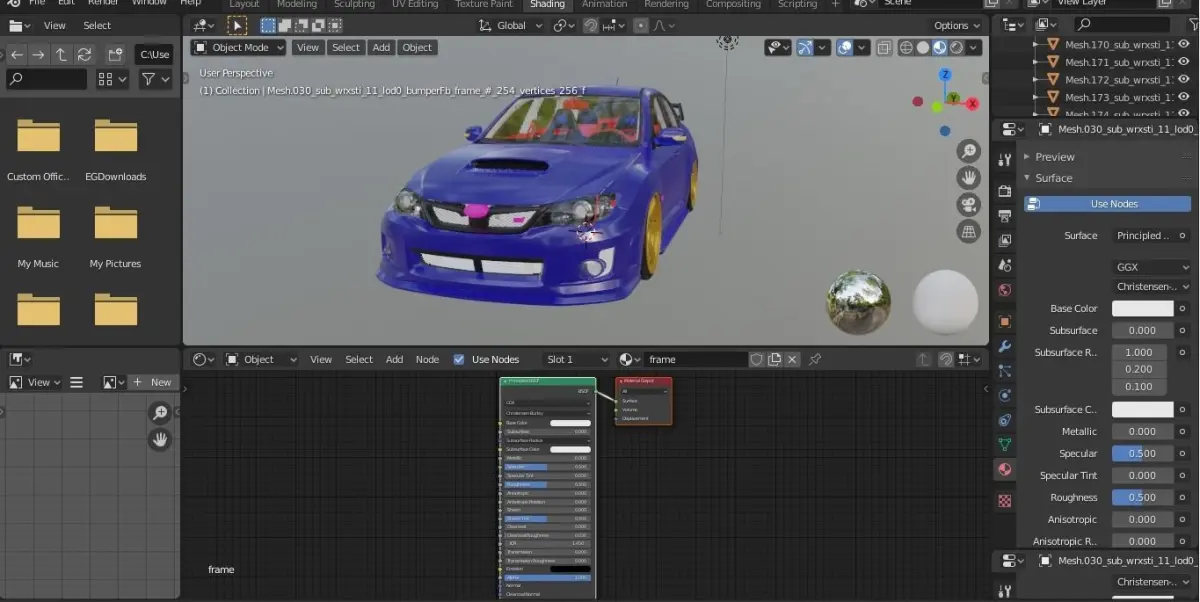Click the Use Nodes button in properties
The height and width of the screenshot is (602, 1200).
1107,204
